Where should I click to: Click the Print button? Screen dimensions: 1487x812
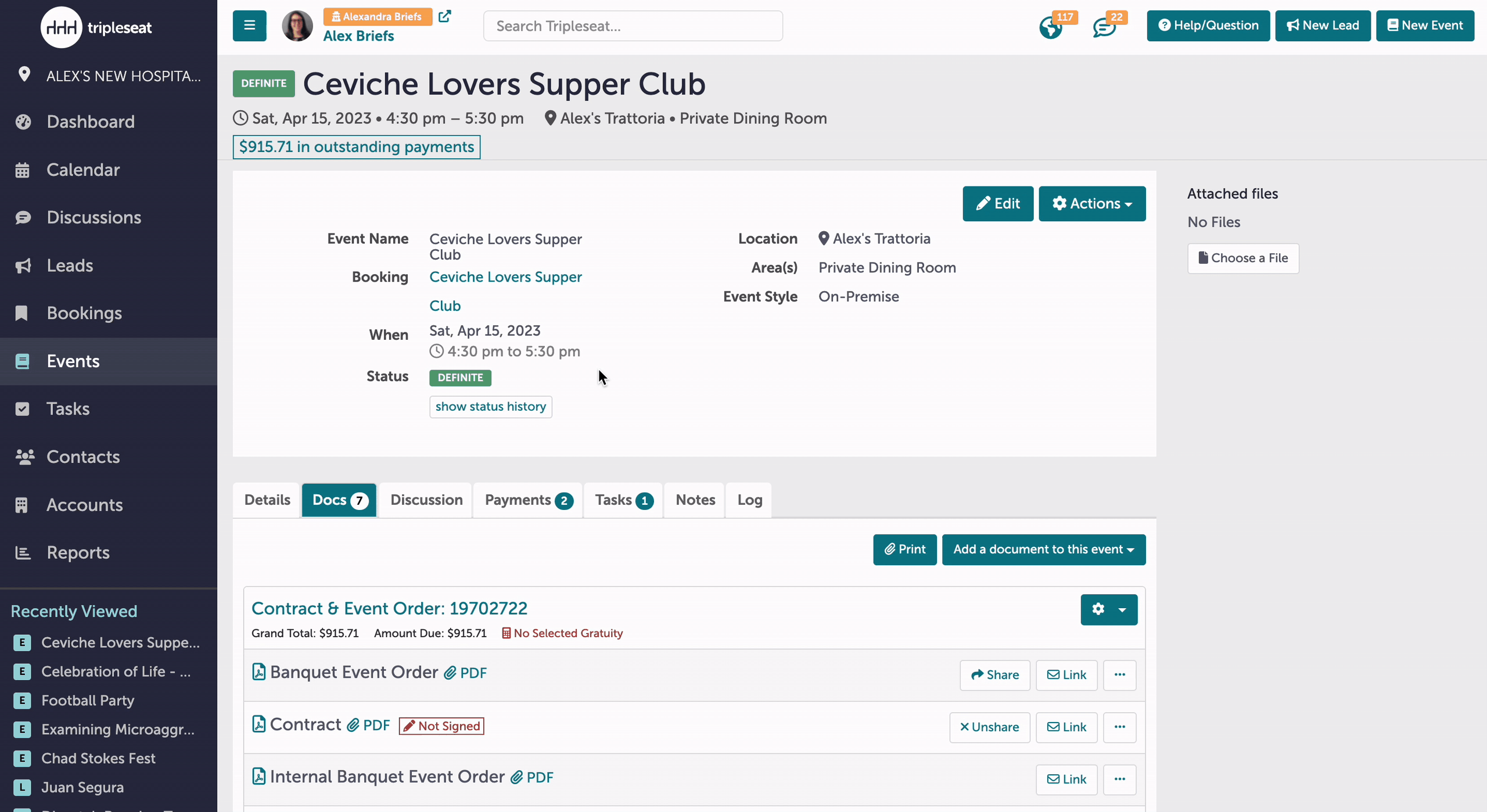[x=905, y=549]
